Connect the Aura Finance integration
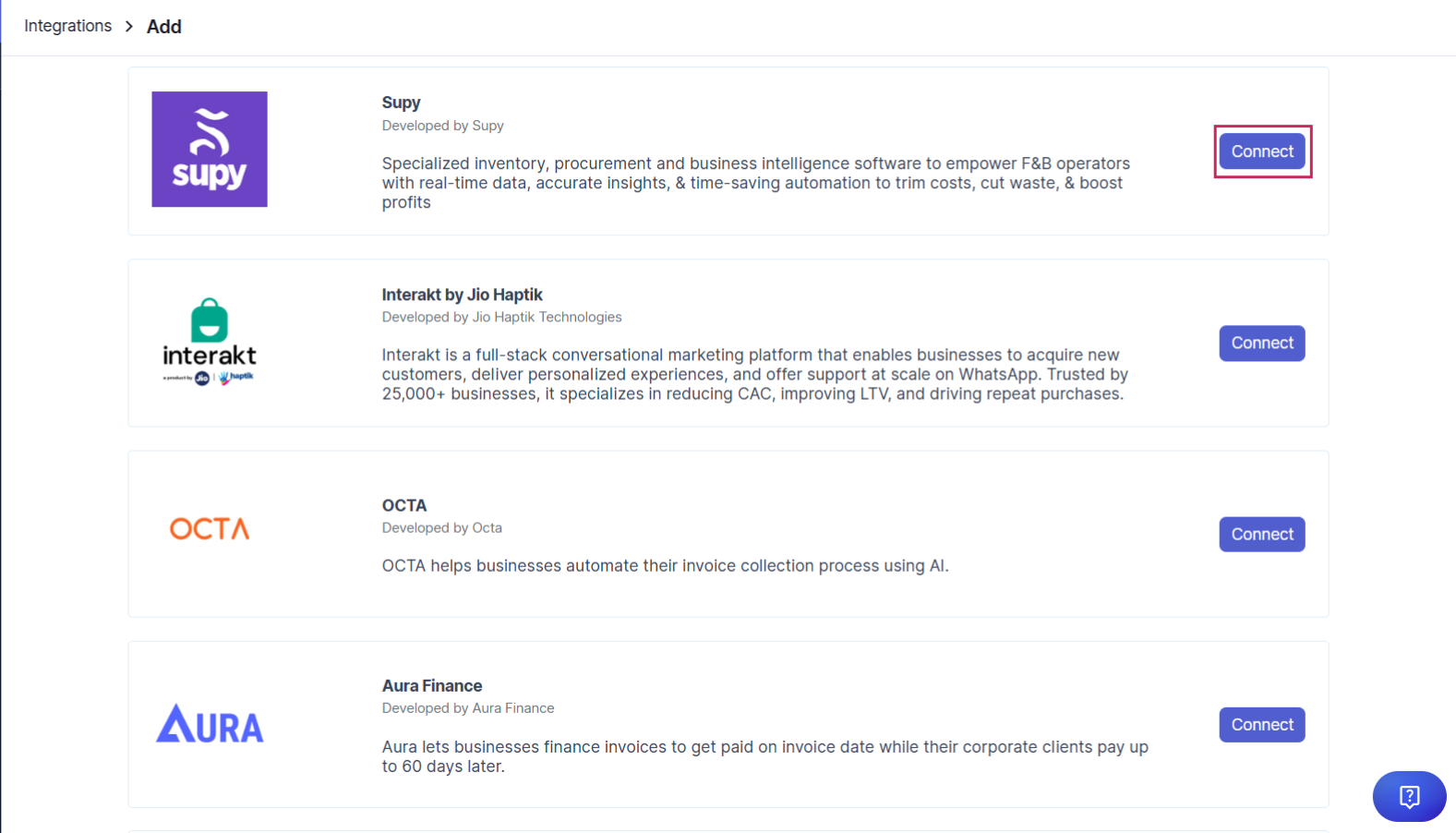This screenshot has height=833, width=1456. [x=1262, y=725]
